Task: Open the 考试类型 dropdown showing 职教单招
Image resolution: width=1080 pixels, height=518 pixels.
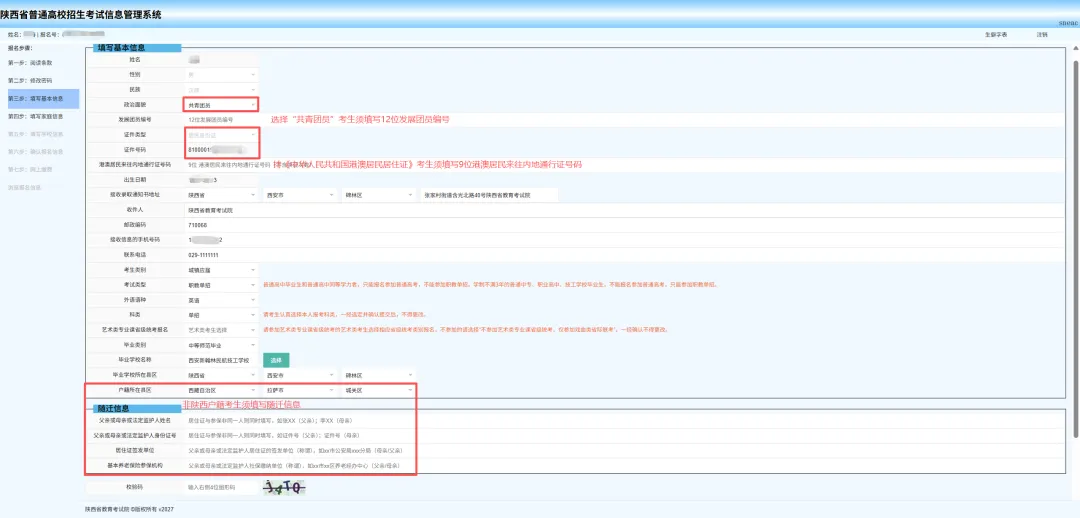Action: point(221,284)
